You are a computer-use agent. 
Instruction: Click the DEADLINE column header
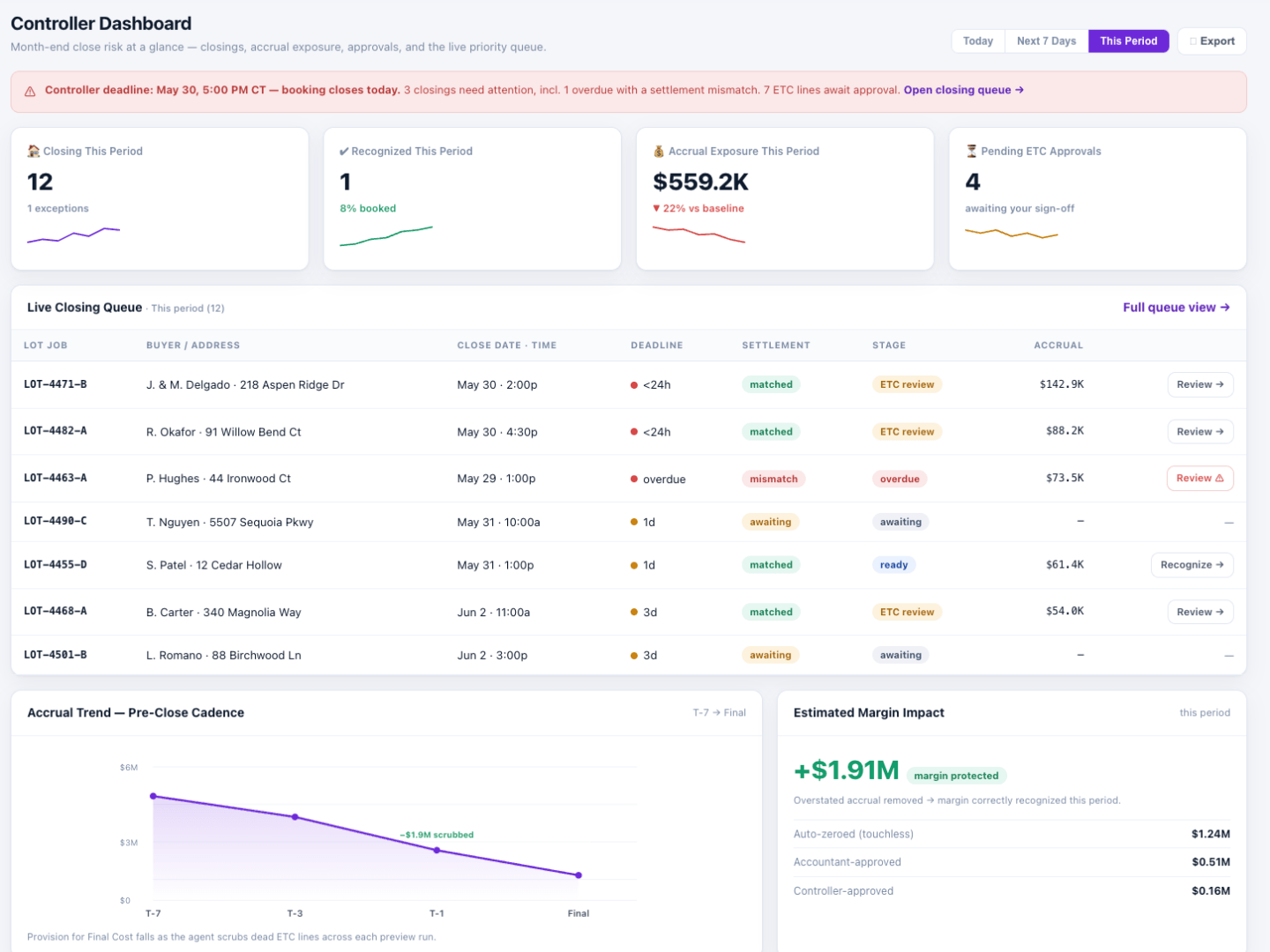[657, 346]
